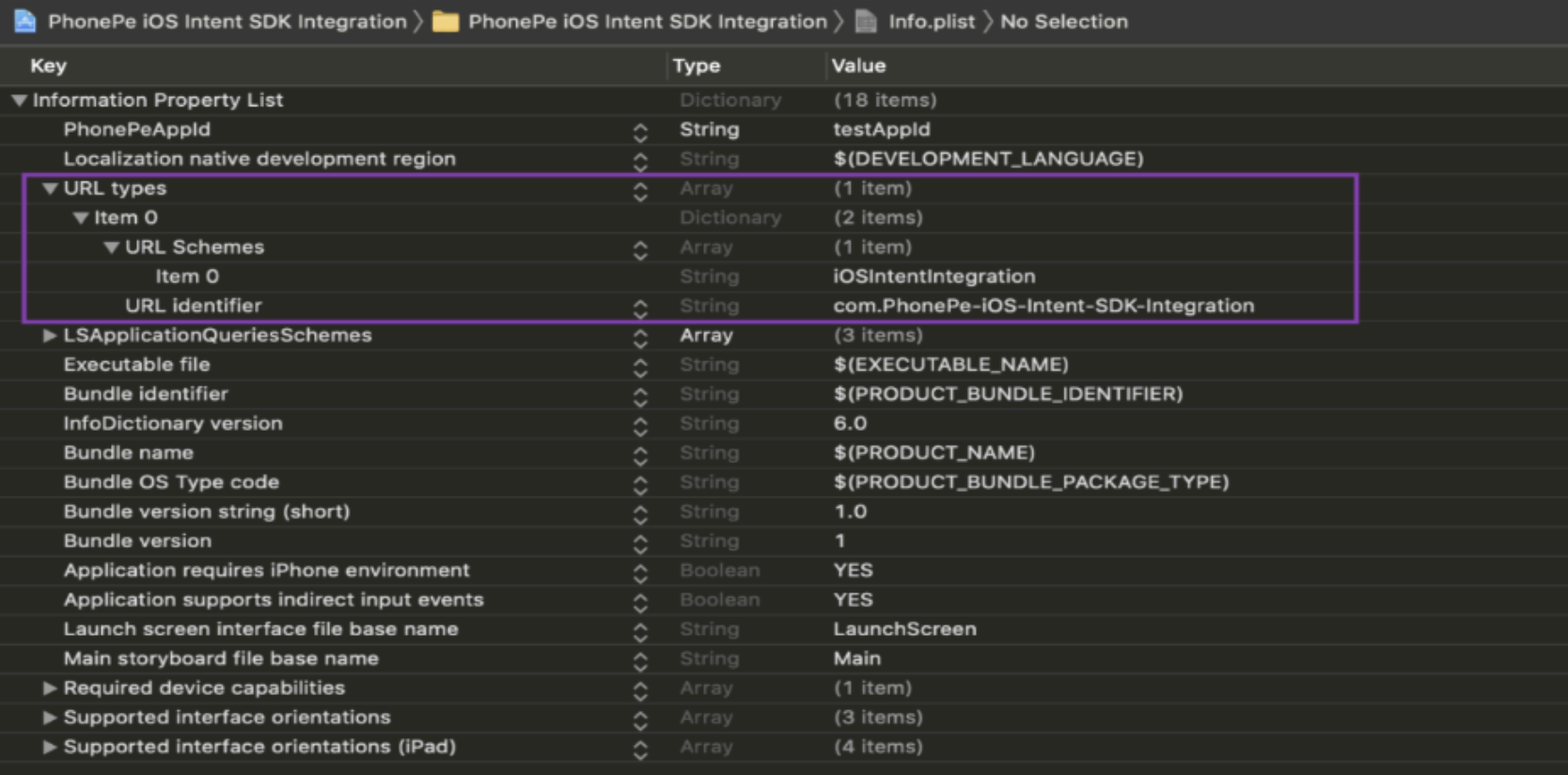Click the Key column header
The width and height of the screenshot is (1568, 775).
pos(48,66)
